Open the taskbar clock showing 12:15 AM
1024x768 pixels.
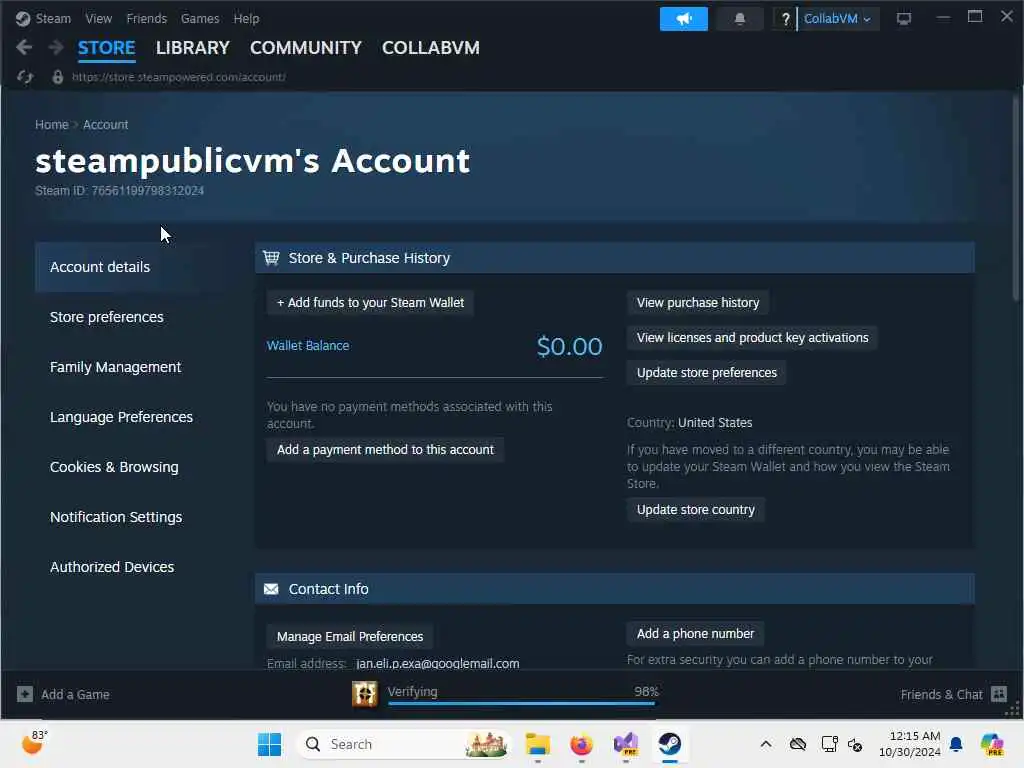[909, 744]
